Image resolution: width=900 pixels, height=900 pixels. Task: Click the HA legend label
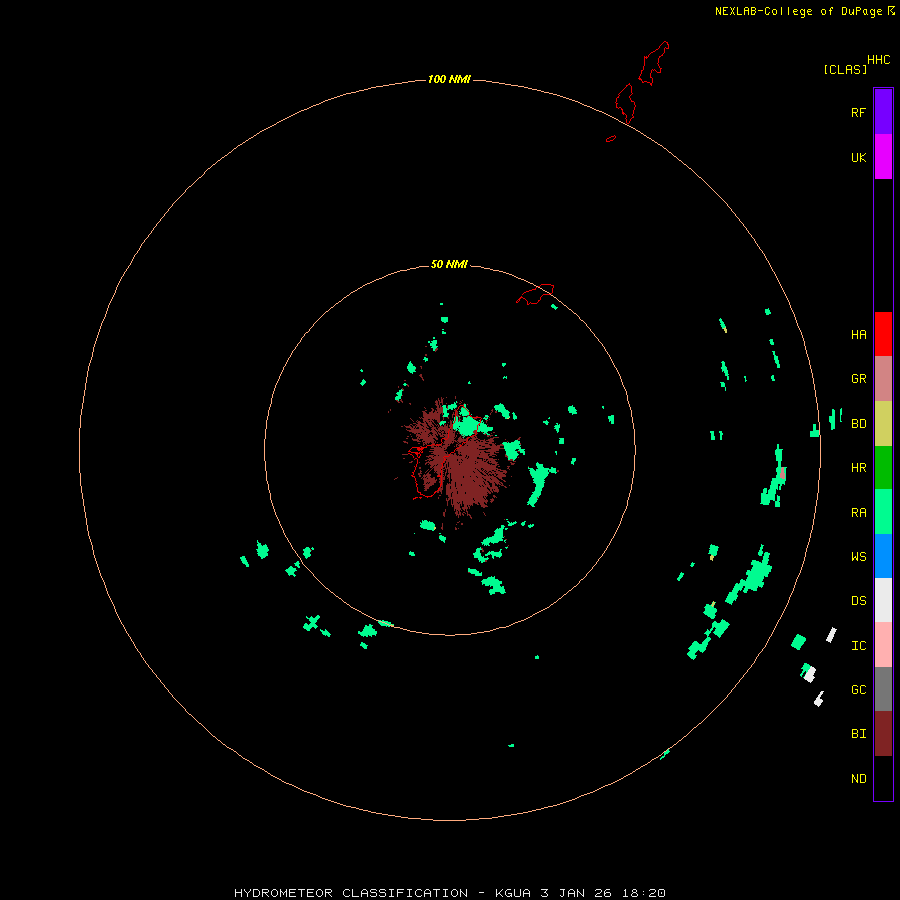click(x=858, y=335)
